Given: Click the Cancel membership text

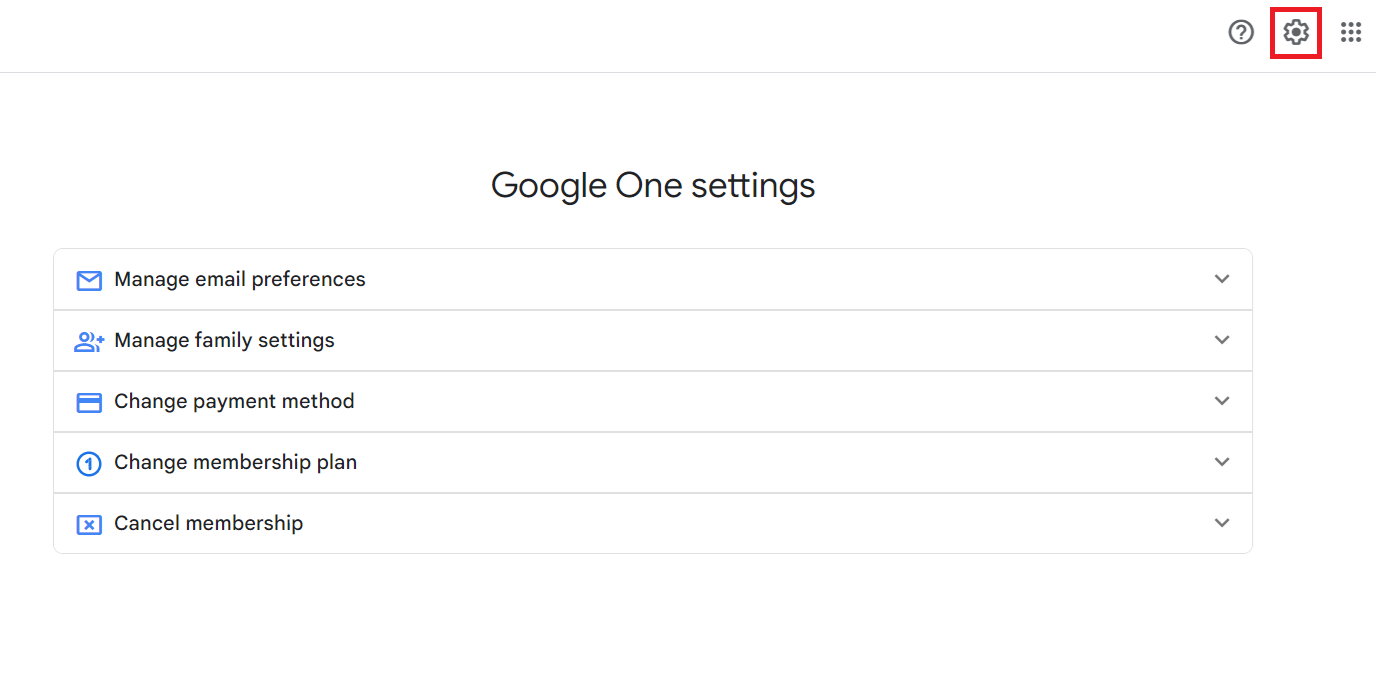Looking at the screenshot, I should coord(208,523).
